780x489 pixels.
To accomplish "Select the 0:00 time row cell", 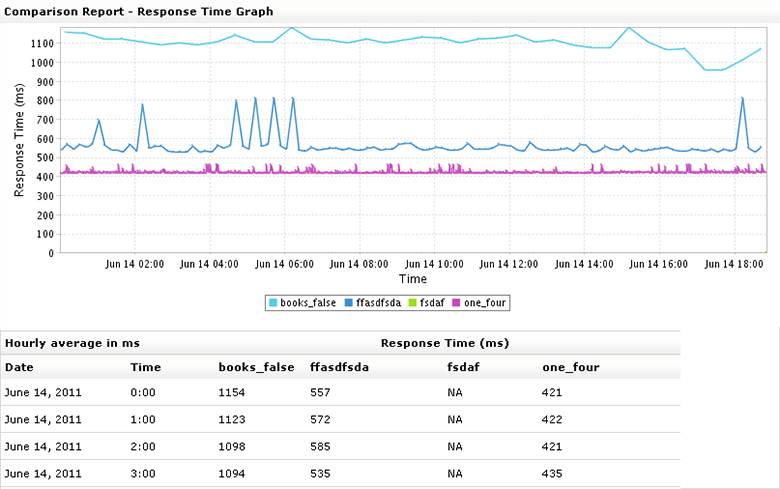I will pyautogui.click(x=143, y=393).
